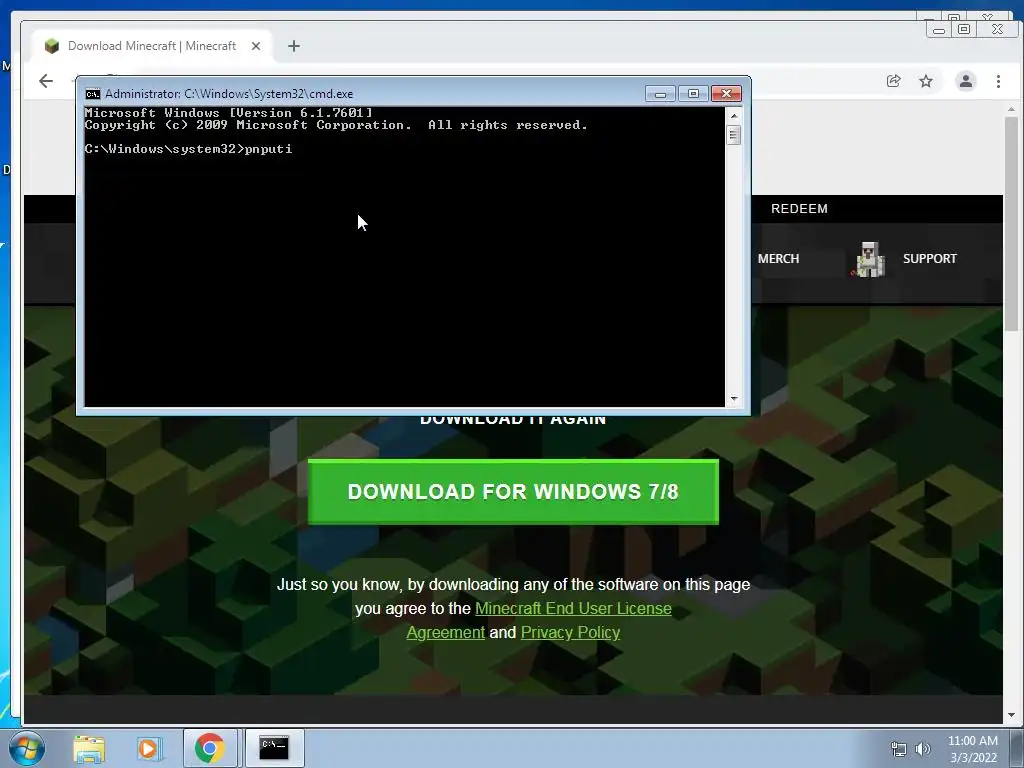Click cmd scrollbar up arrow
1024x768 pixels.
click(734, 116)
